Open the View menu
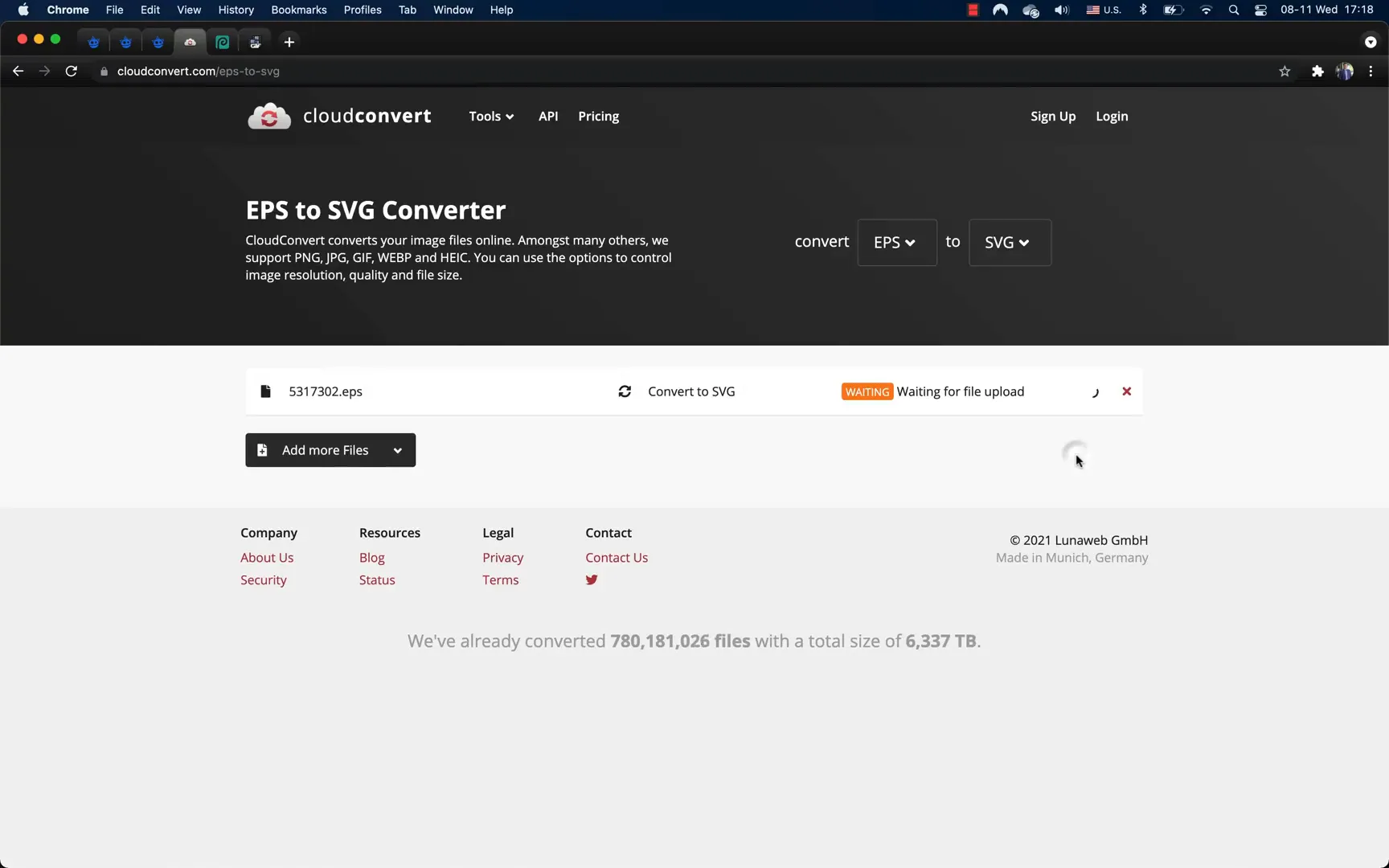1389x868 pixels. coord(189,10)
